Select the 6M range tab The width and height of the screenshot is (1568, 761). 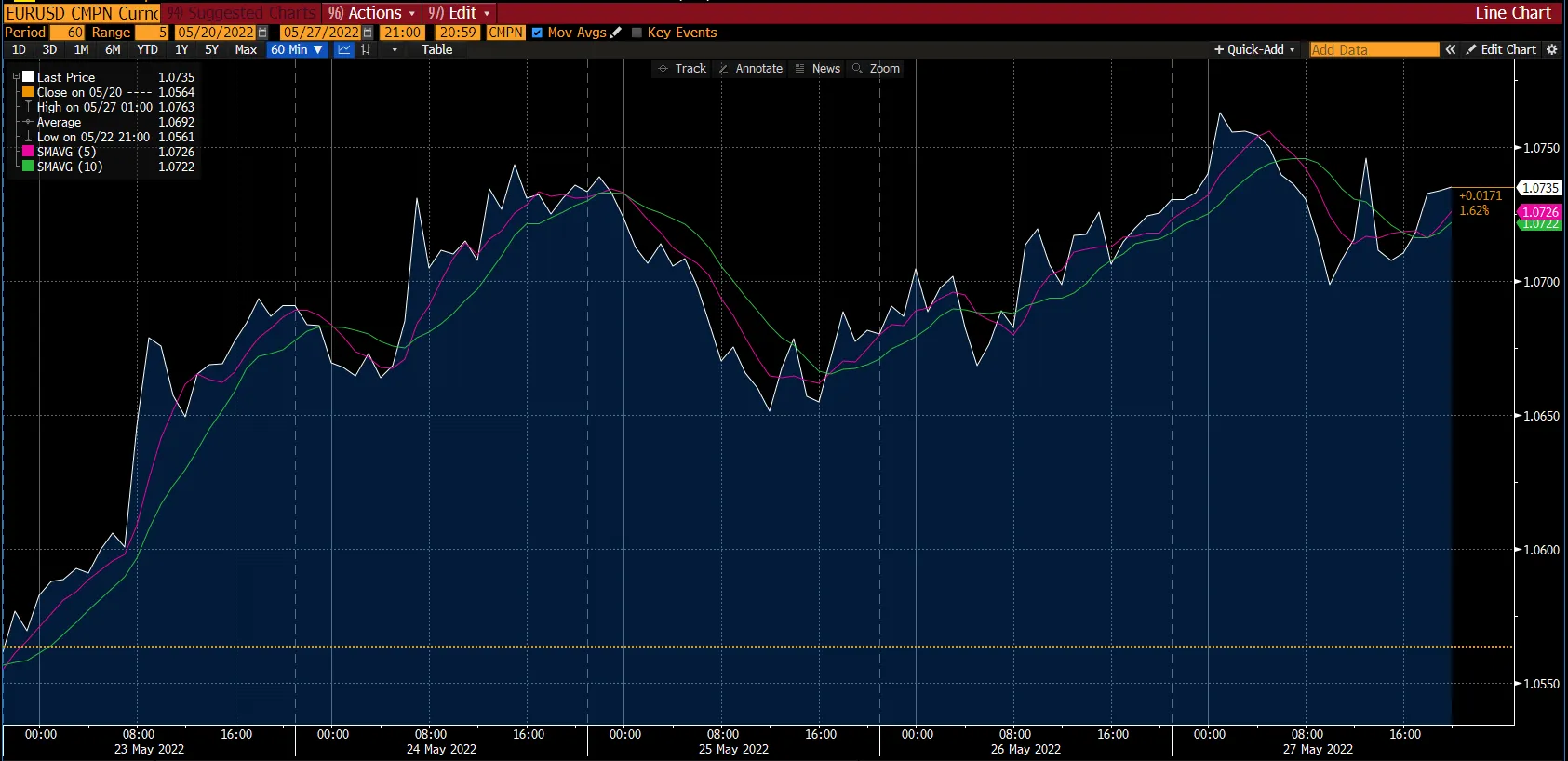tap(113, 49)
